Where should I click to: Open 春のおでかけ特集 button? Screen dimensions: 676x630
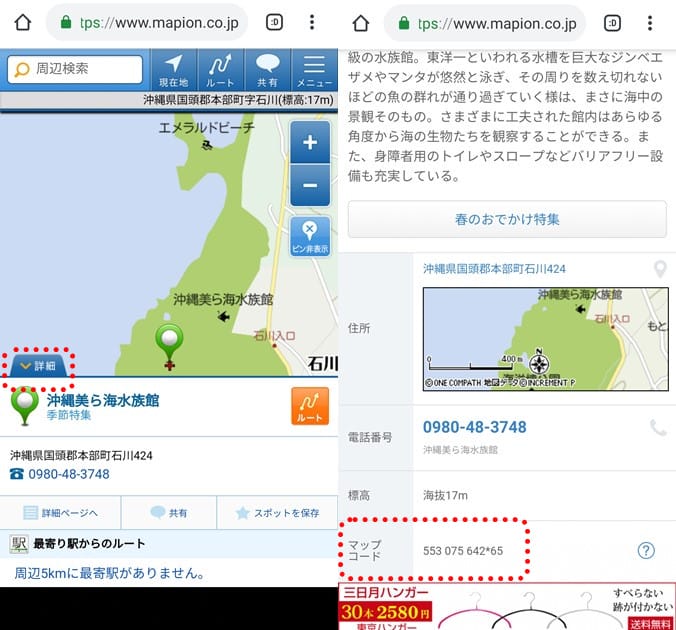click(507, 219)
